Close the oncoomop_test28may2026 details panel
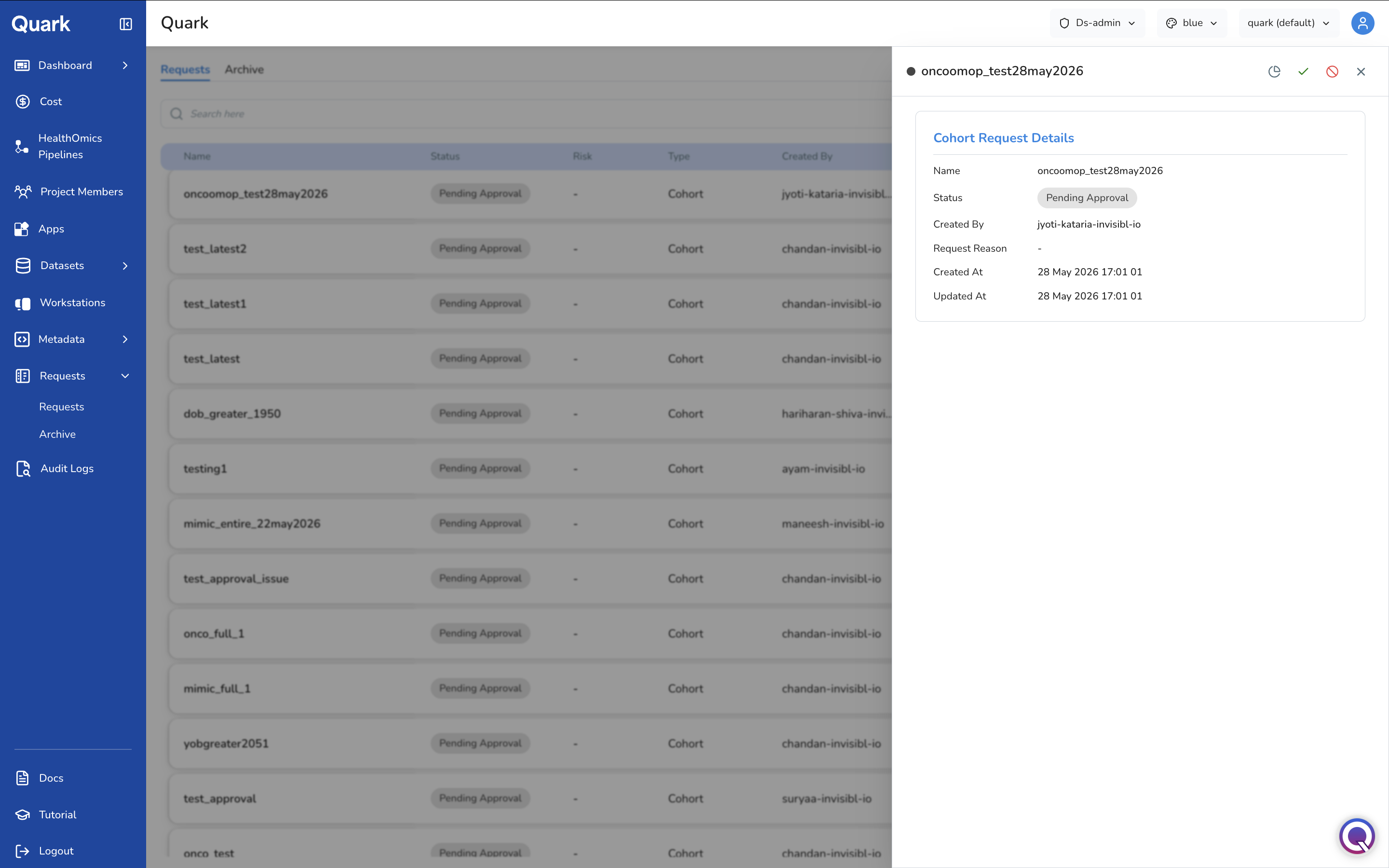This screenshot has width=1389, height=868. 1360,71
